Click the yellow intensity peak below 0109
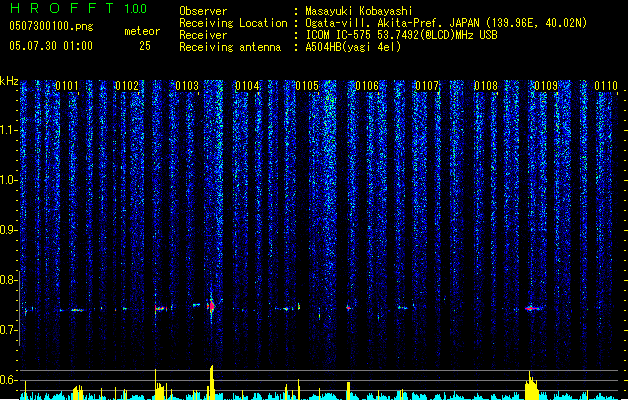Viewport: 629px width, 400px height. (x=532, y=386)
